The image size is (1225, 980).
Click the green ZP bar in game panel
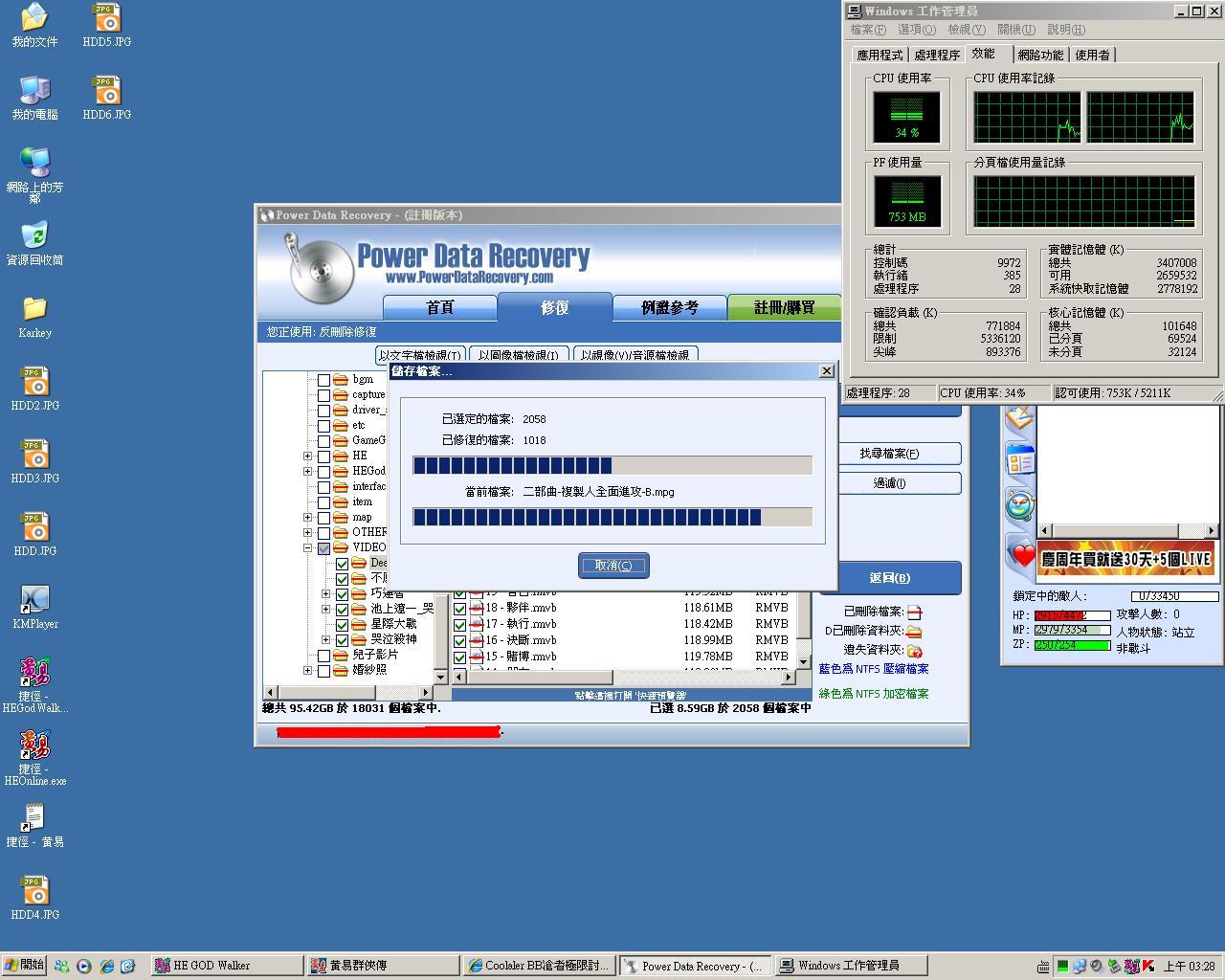(x=1072, y=646)
